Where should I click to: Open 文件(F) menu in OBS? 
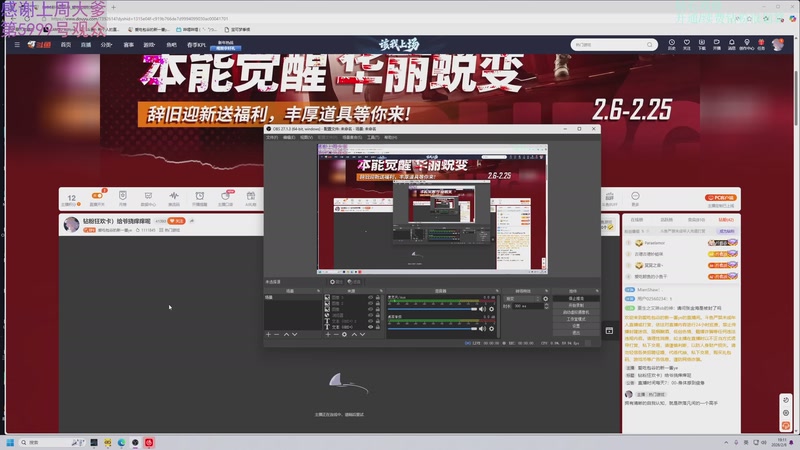click(x=272, y=137)
